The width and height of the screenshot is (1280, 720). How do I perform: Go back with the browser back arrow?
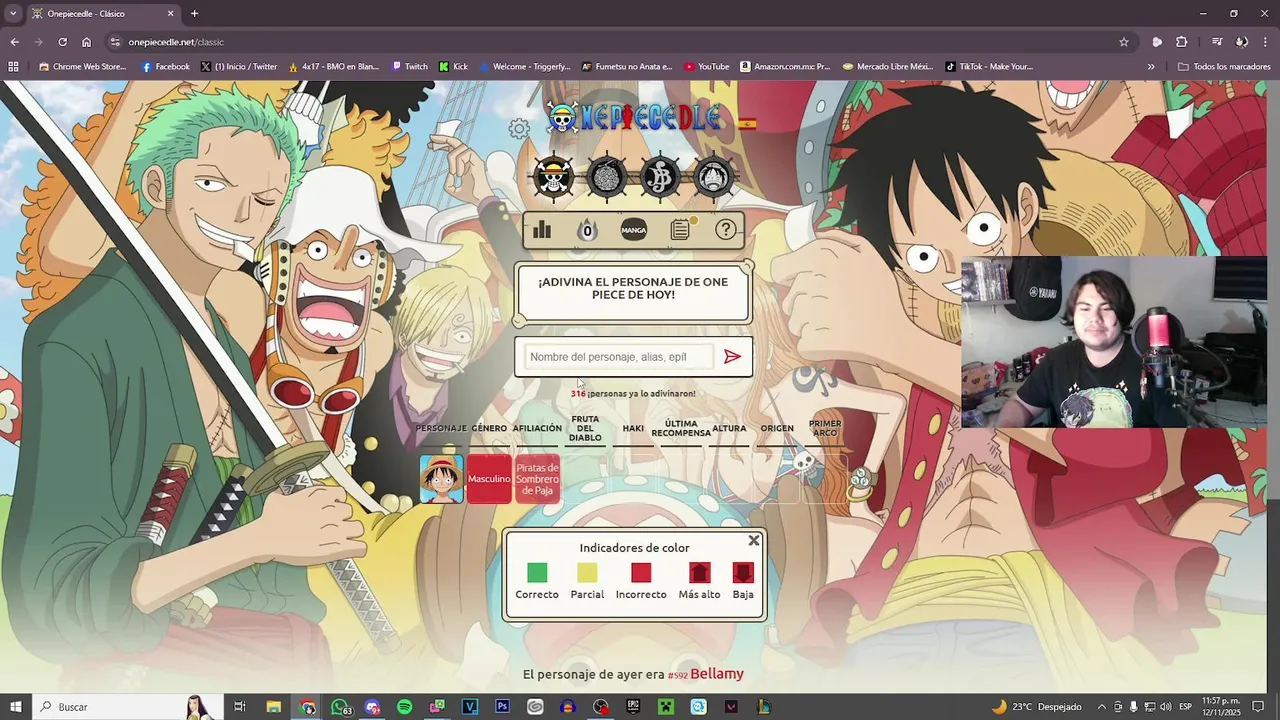(14, 42)
